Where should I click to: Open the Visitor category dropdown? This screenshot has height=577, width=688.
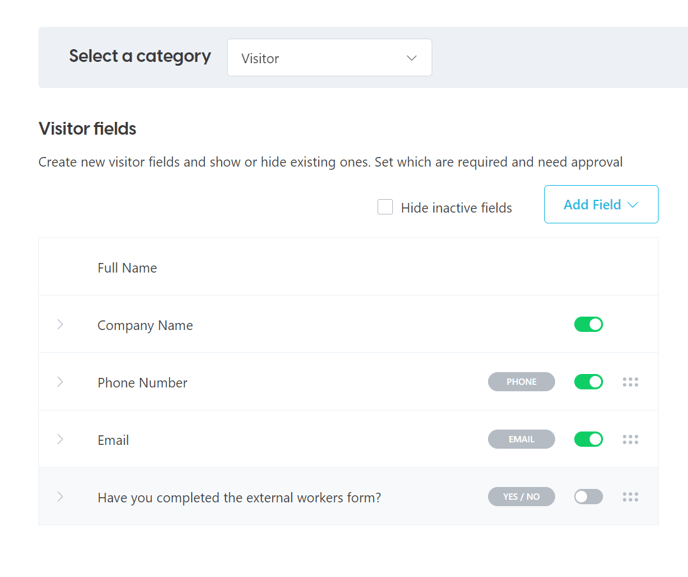(330, 58)
